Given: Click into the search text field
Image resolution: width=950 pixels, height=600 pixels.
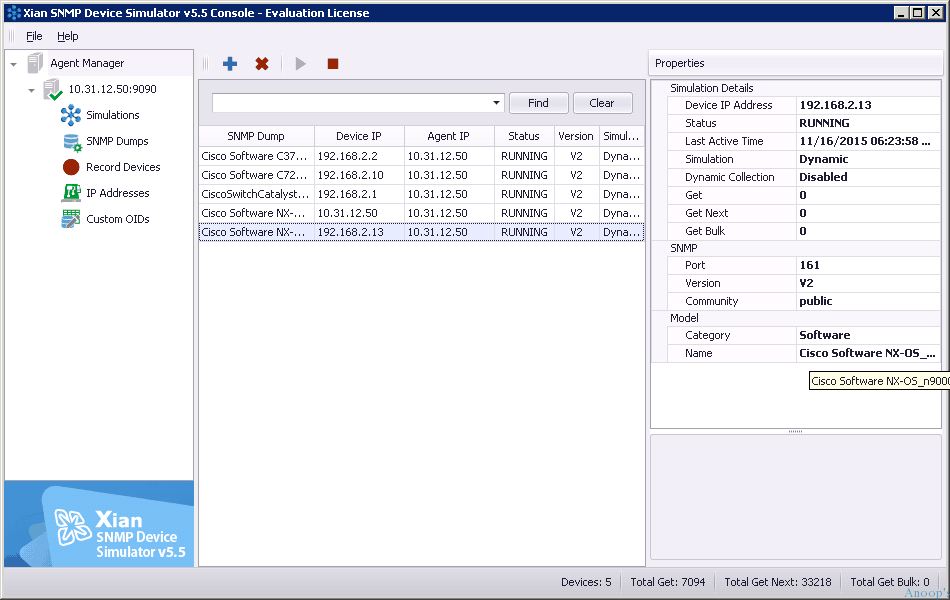Looking at the screenshot, I should point(351,103).
